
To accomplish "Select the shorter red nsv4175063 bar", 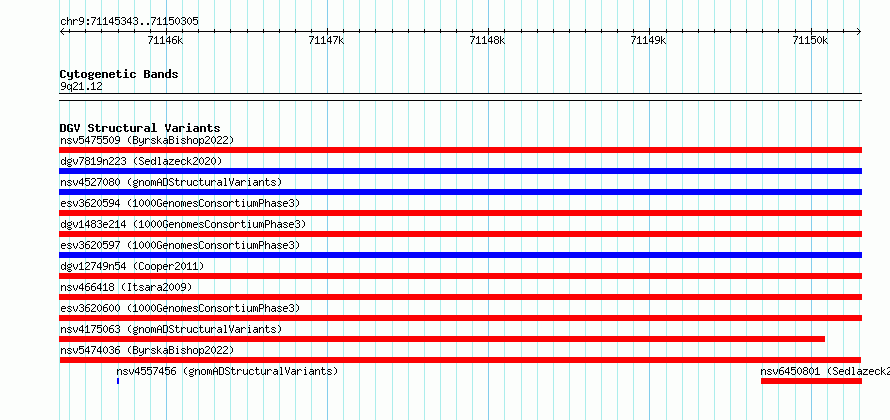I will pos(442,339).
